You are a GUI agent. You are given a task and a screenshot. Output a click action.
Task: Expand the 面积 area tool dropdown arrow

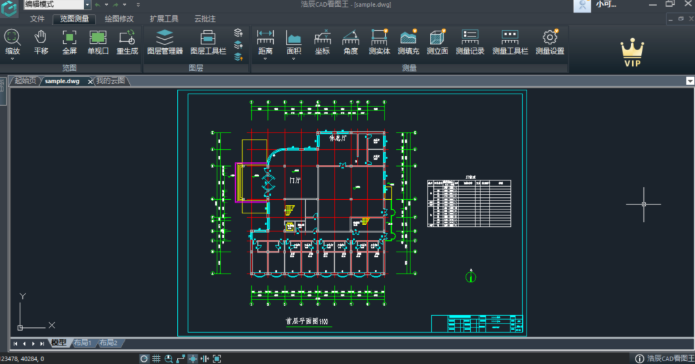pos(293,59)
